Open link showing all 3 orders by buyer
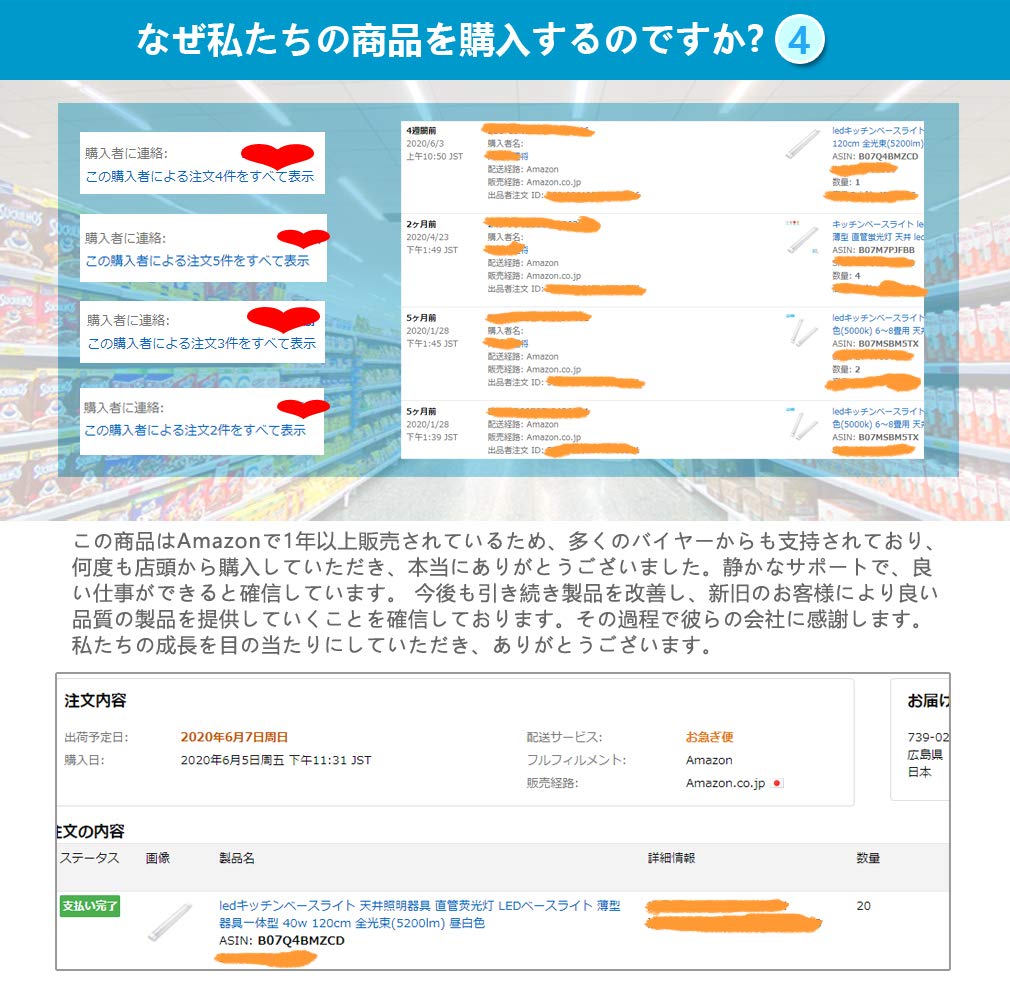1010x992 pixels. coord(202,343)
